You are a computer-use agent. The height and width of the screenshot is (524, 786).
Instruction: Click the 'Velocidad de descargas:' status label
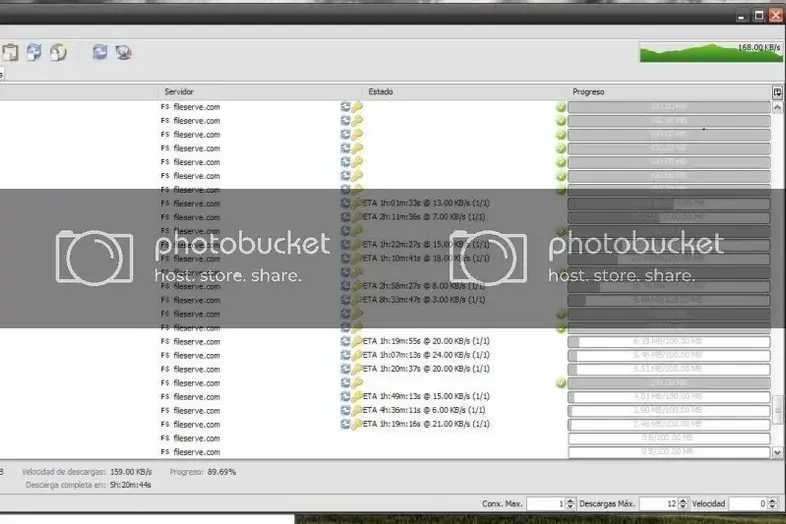pyautogui.click(x=64, y=472)
